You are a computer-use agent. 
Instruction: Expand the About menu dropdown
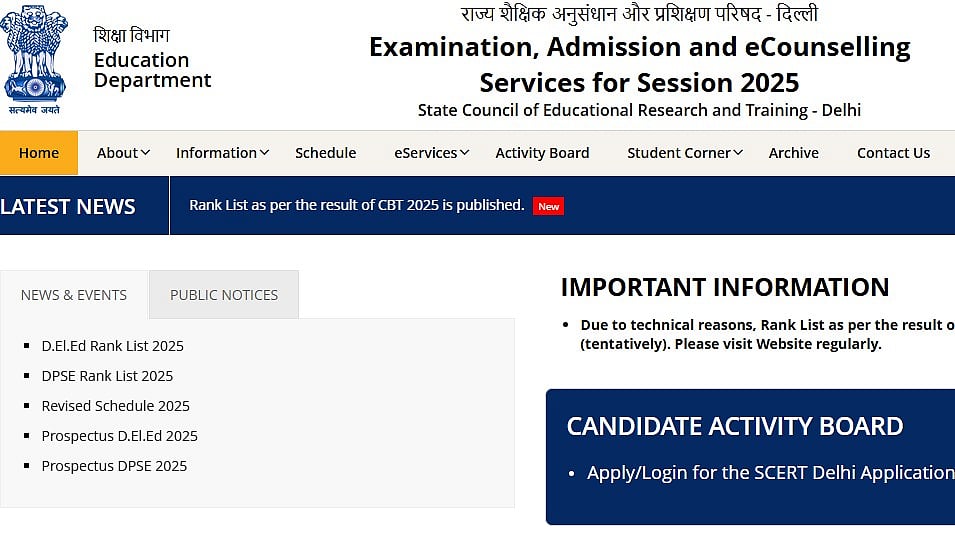pos(123,153)
